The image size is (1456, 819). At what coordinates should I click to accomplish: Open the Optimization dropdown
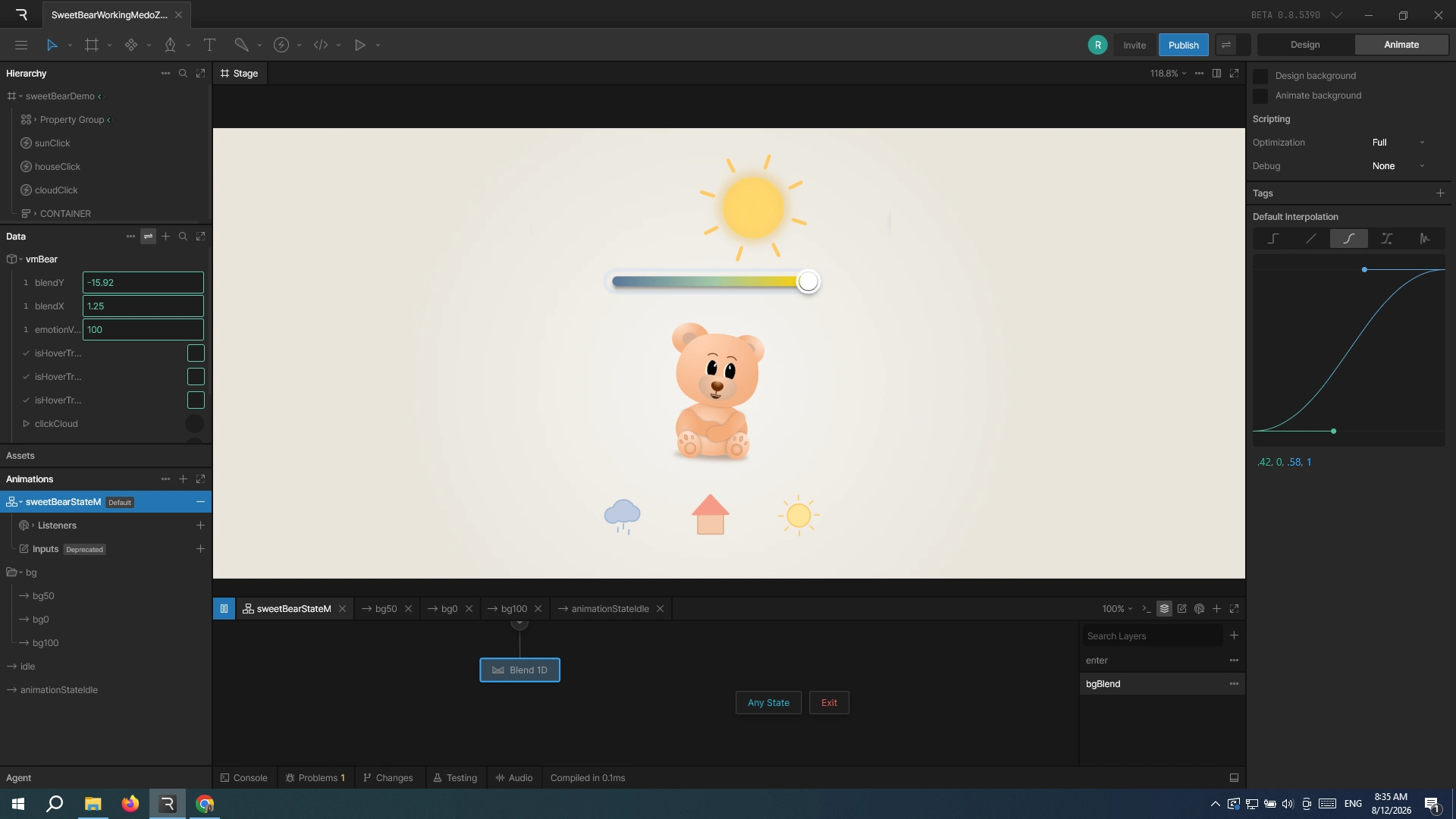1398,143
